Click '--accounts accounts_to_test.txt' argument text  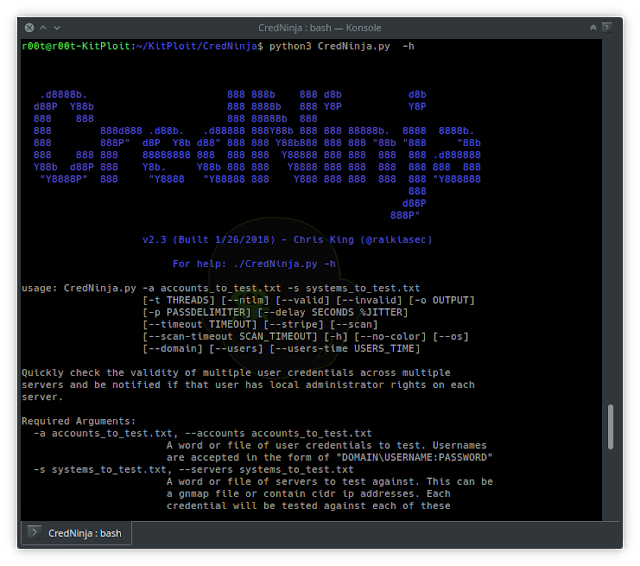[x=278, y=433]
